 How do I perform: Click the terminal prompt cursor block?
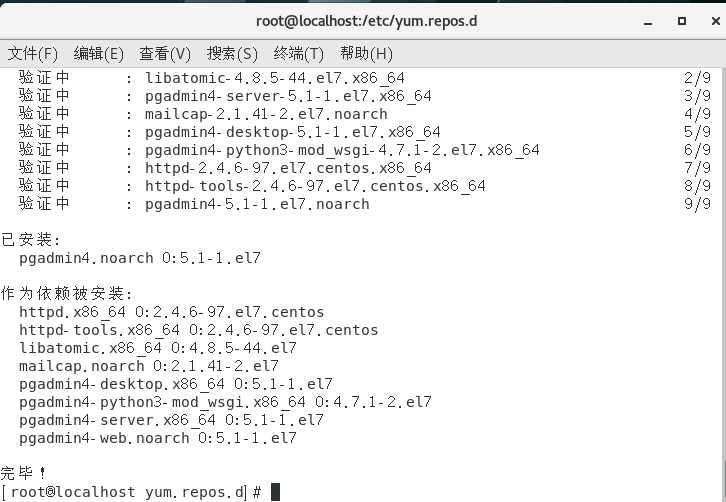coord(275,492)
